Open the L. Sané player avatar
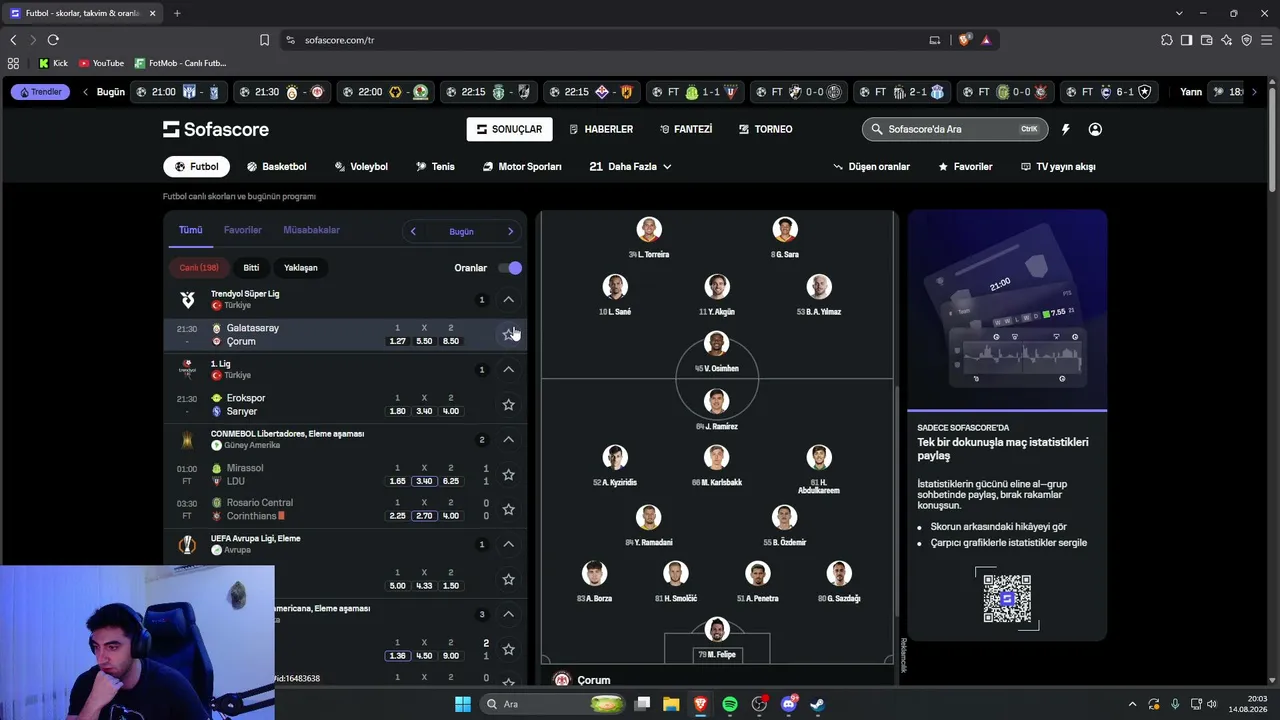 (x=615, y=287)
